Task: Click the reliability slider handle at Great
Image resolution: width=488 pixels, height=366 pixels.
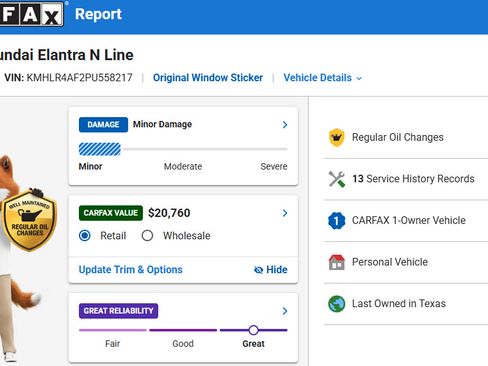Action: coord(253,330)
